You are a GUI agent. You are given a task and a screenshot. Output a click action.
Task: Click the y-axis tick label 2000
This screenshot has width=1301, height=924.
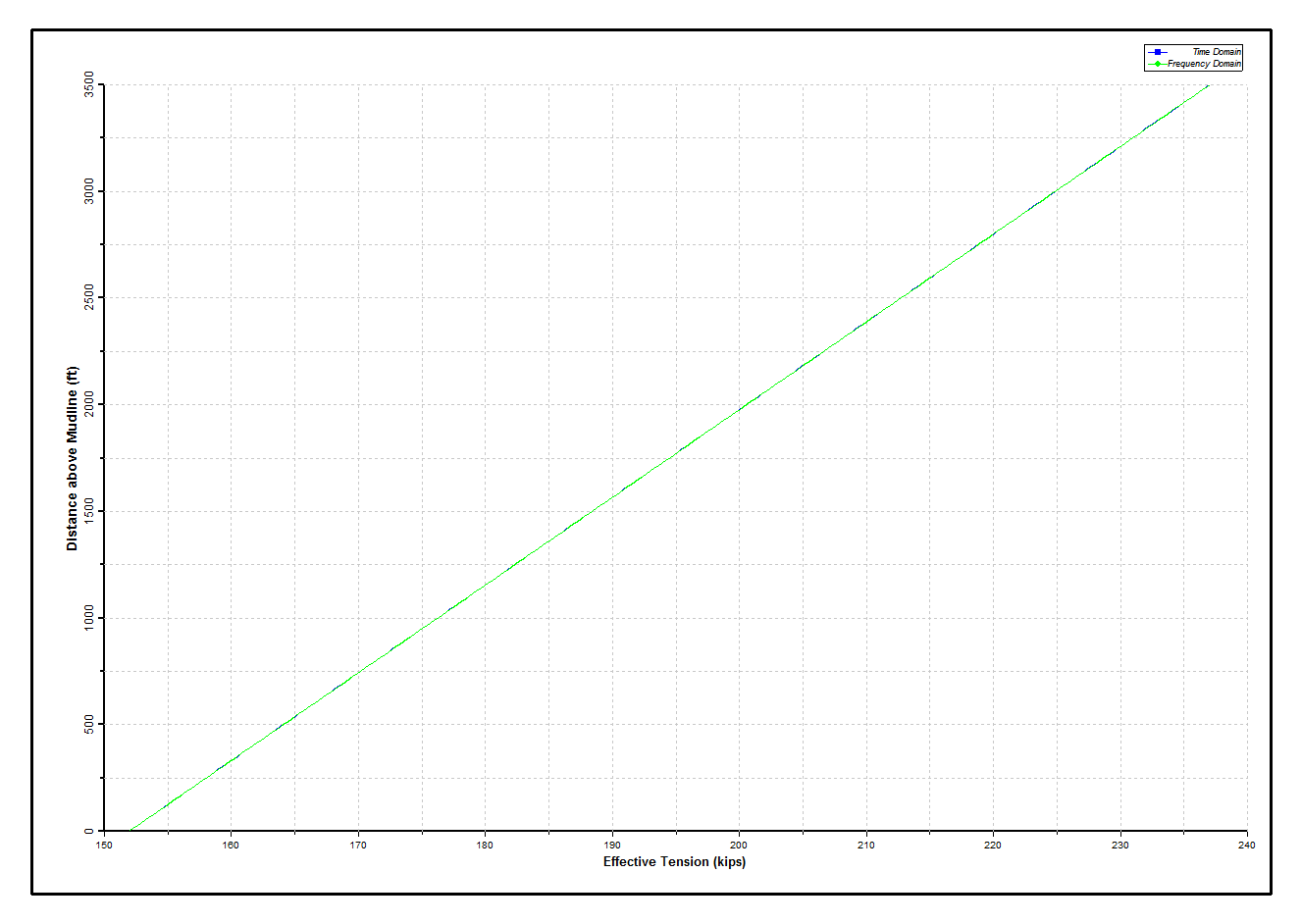click(x=90, y=403)
